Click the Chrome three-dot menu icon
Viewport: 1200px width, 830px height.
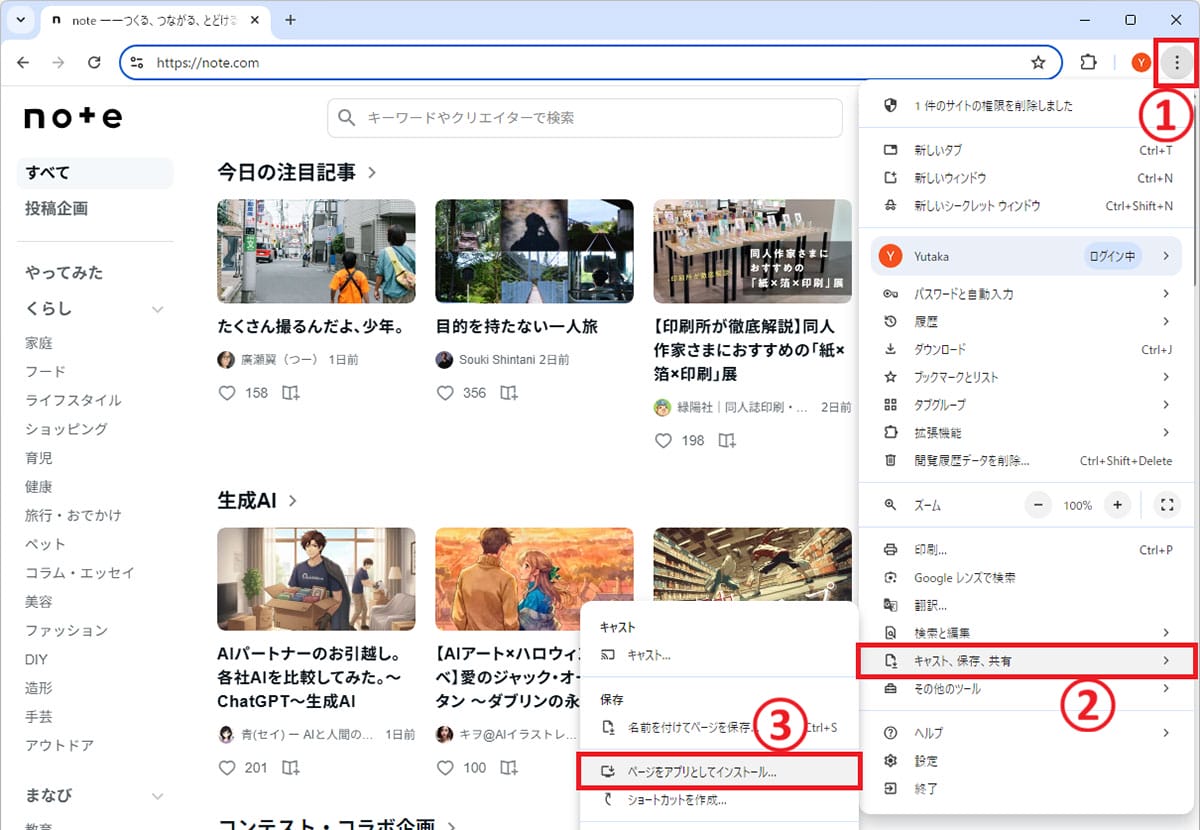pos(1177,63)
